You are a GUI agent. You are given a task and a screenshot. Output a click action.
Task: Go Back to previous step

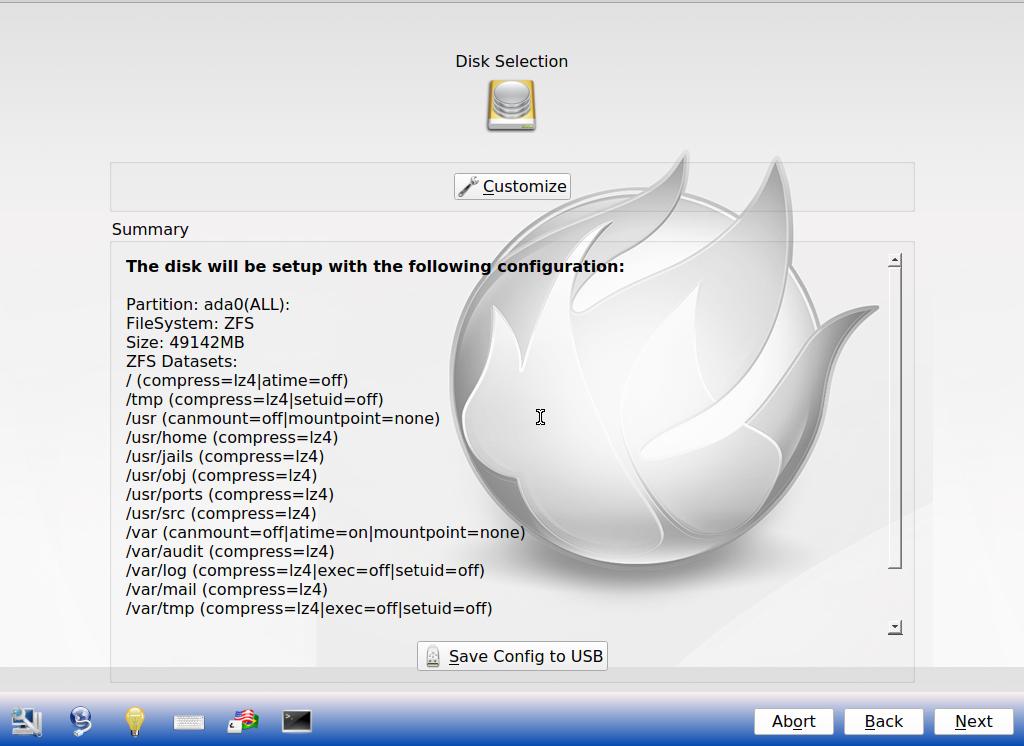point(884,721)
